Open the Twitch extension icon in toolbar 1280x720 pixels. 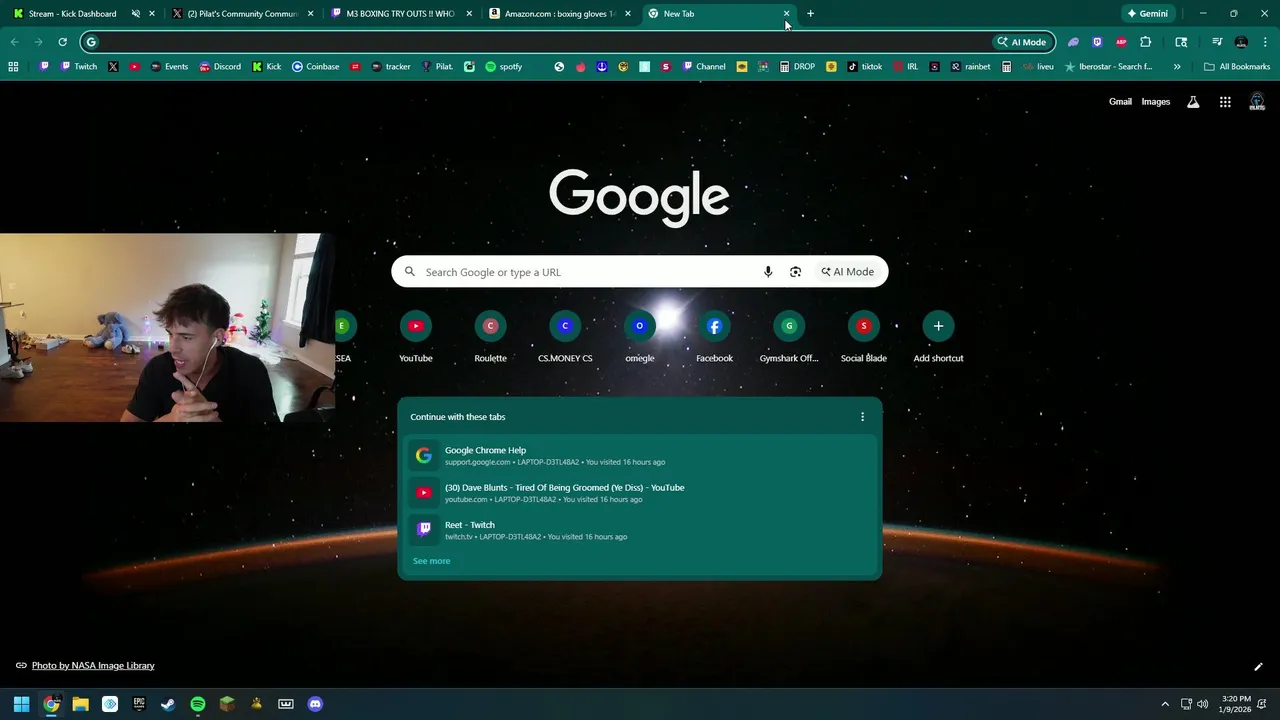1097,42
